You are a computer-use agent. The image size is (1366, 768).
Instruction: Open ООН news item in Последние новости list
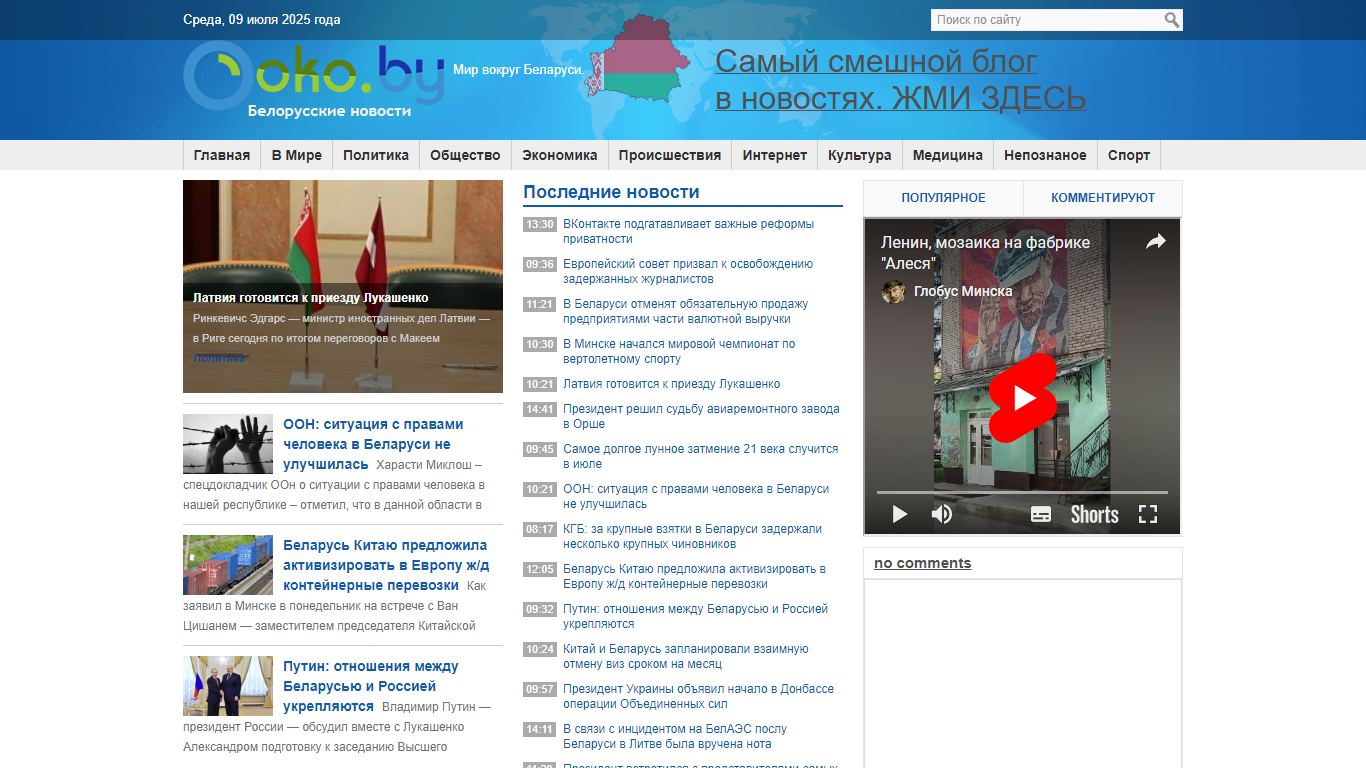(x=696, y=497)
